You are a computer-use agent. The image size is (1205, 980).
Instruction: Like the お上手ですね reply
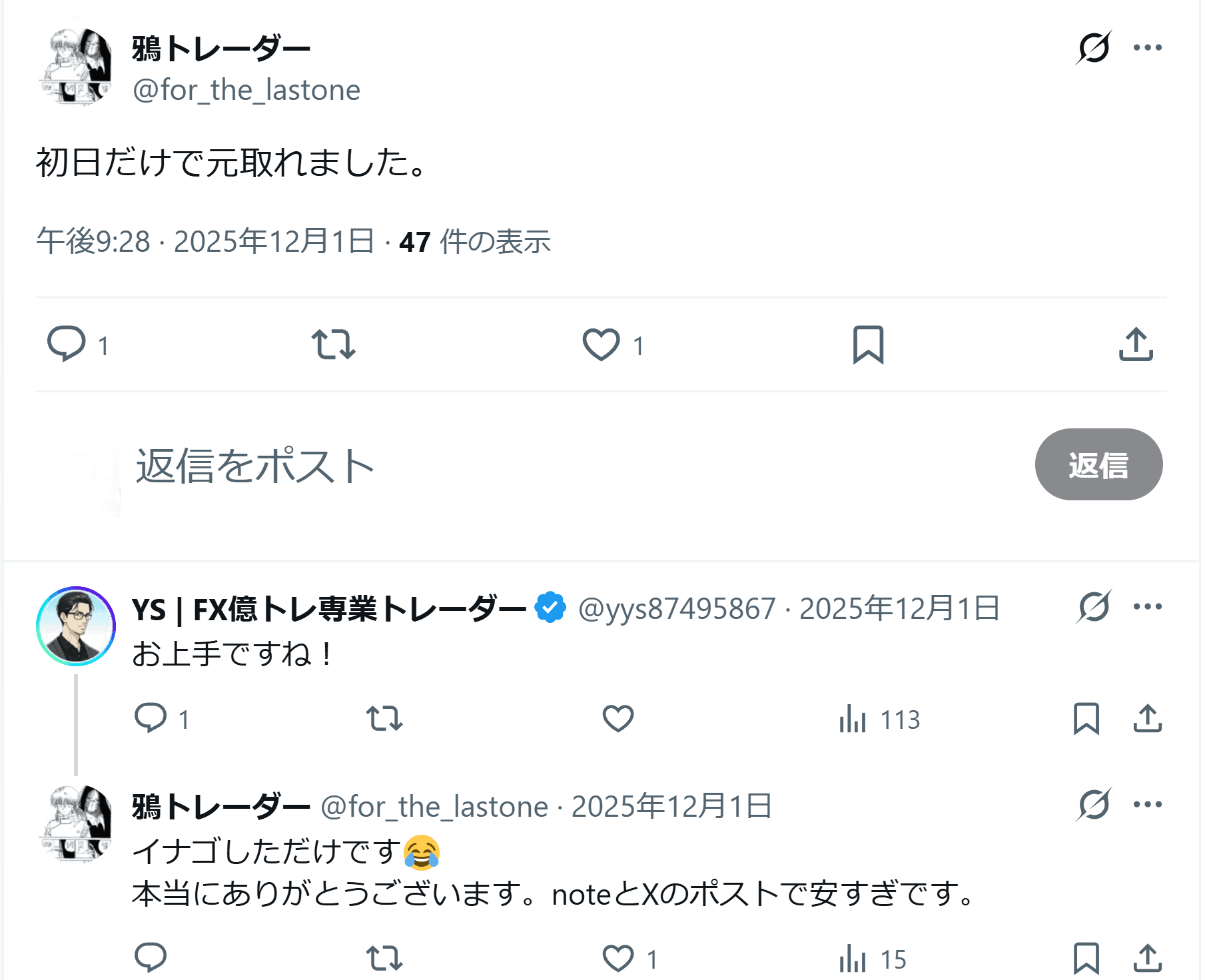(617, 719)
